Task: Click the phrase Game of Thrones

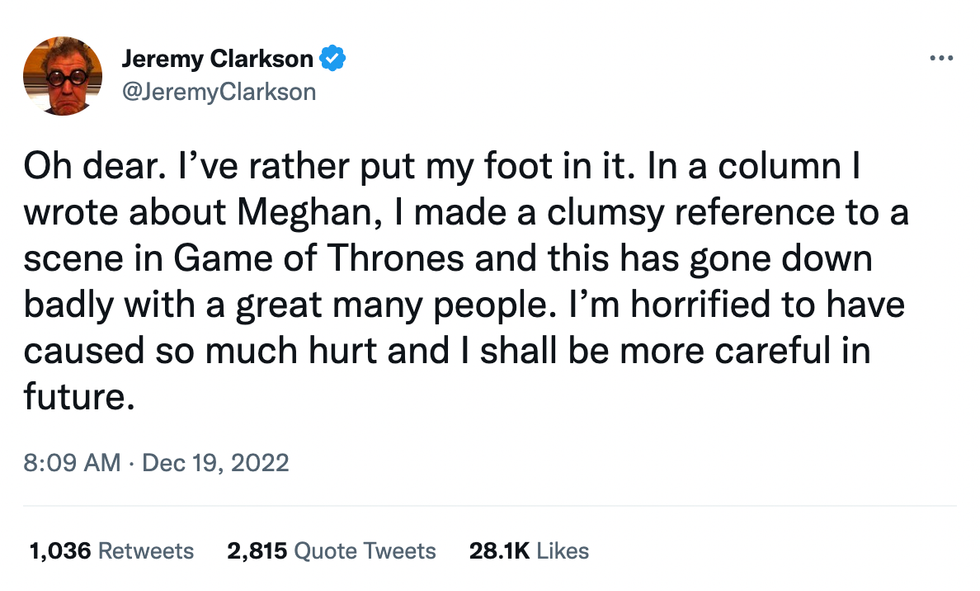Action: point(320,259)
